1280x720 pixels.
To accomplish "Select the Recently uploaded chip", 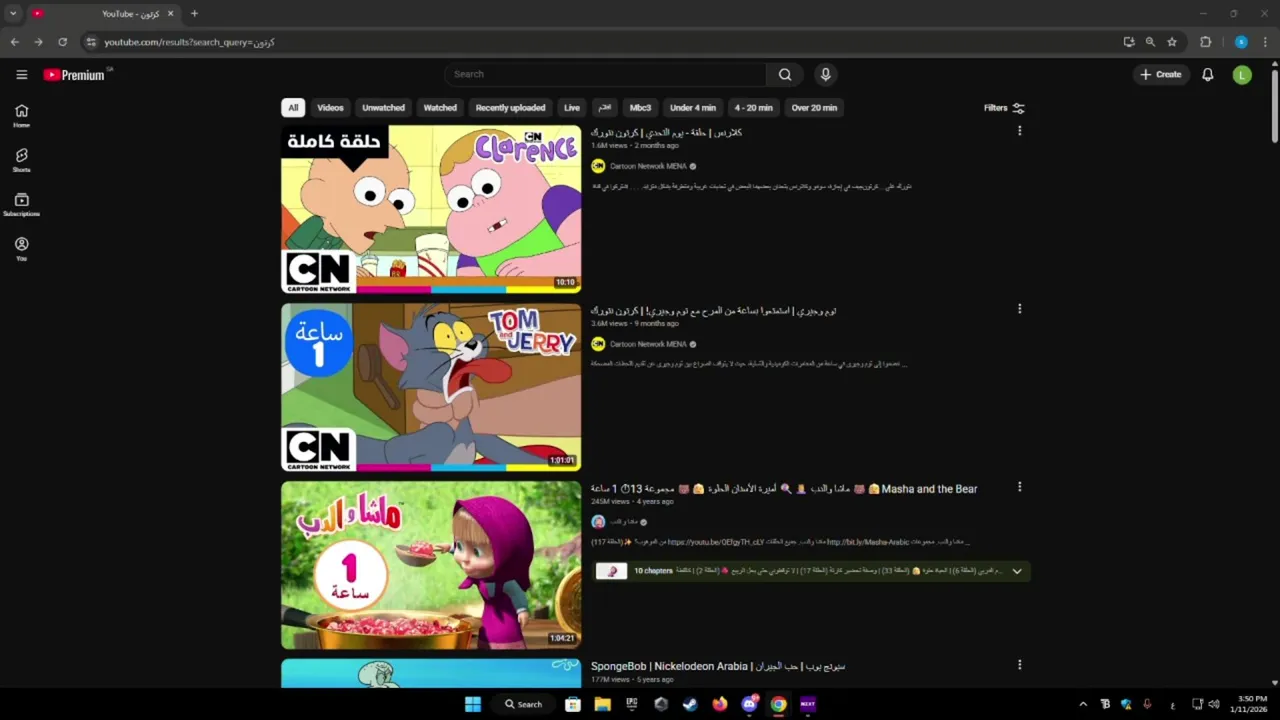I will [510, 108].
